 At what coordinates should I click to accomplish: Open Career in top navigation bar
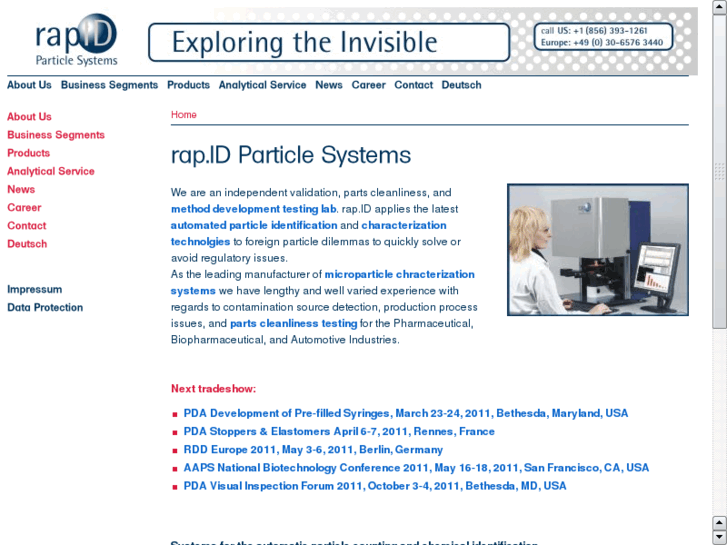[369, 85]
